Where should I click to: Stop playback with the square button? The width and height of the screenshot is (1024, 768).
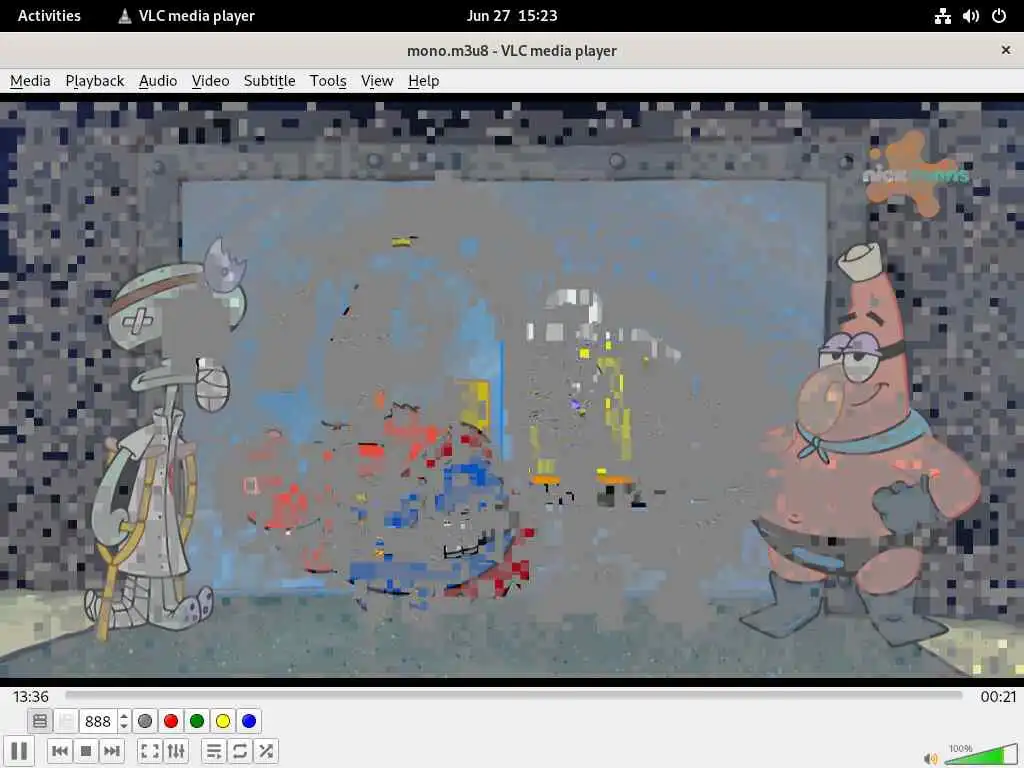[x=86, y=751]
